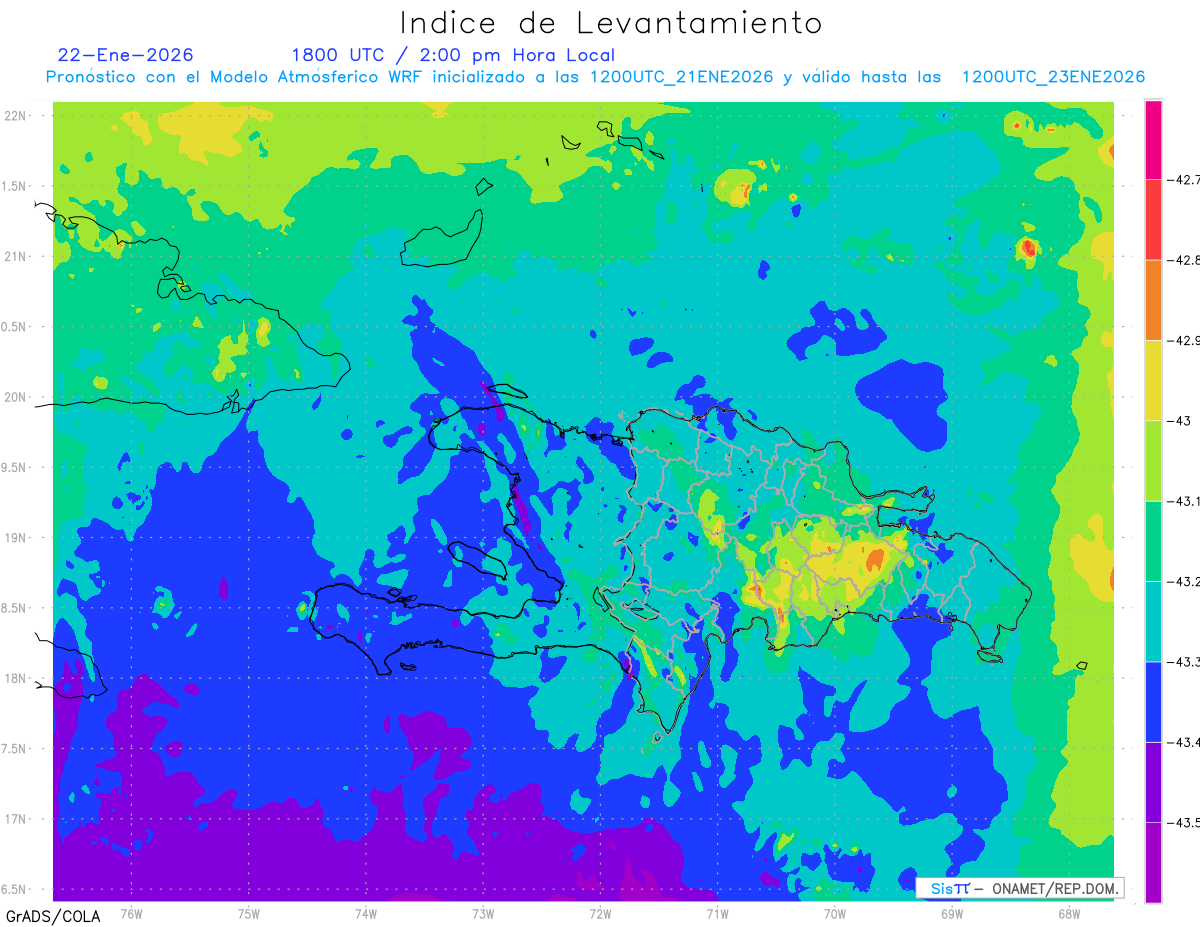Click the legend value '-43.1'

point(1184,501)
